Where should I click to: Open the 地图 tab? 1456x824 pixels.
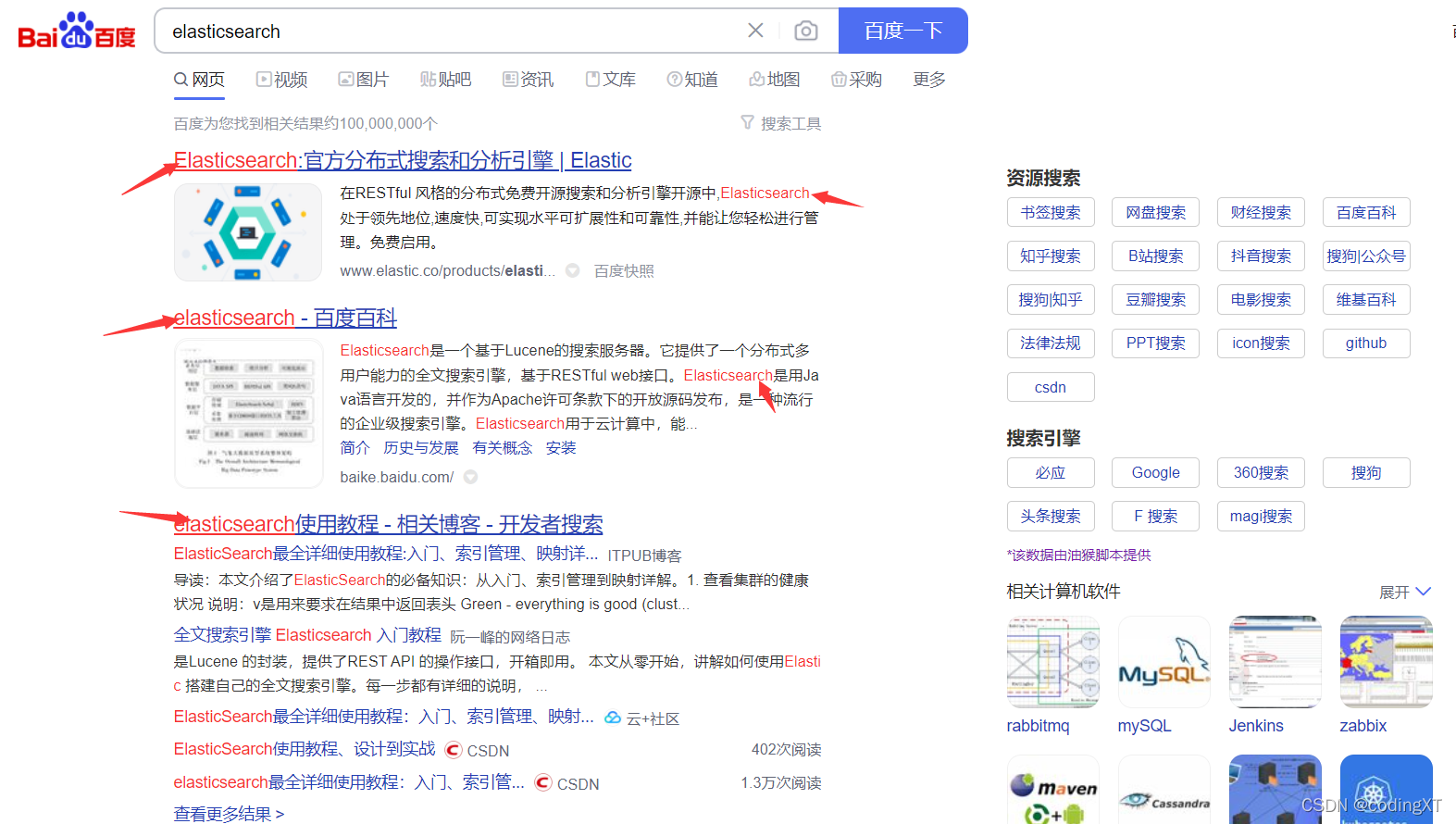point(775,80)
